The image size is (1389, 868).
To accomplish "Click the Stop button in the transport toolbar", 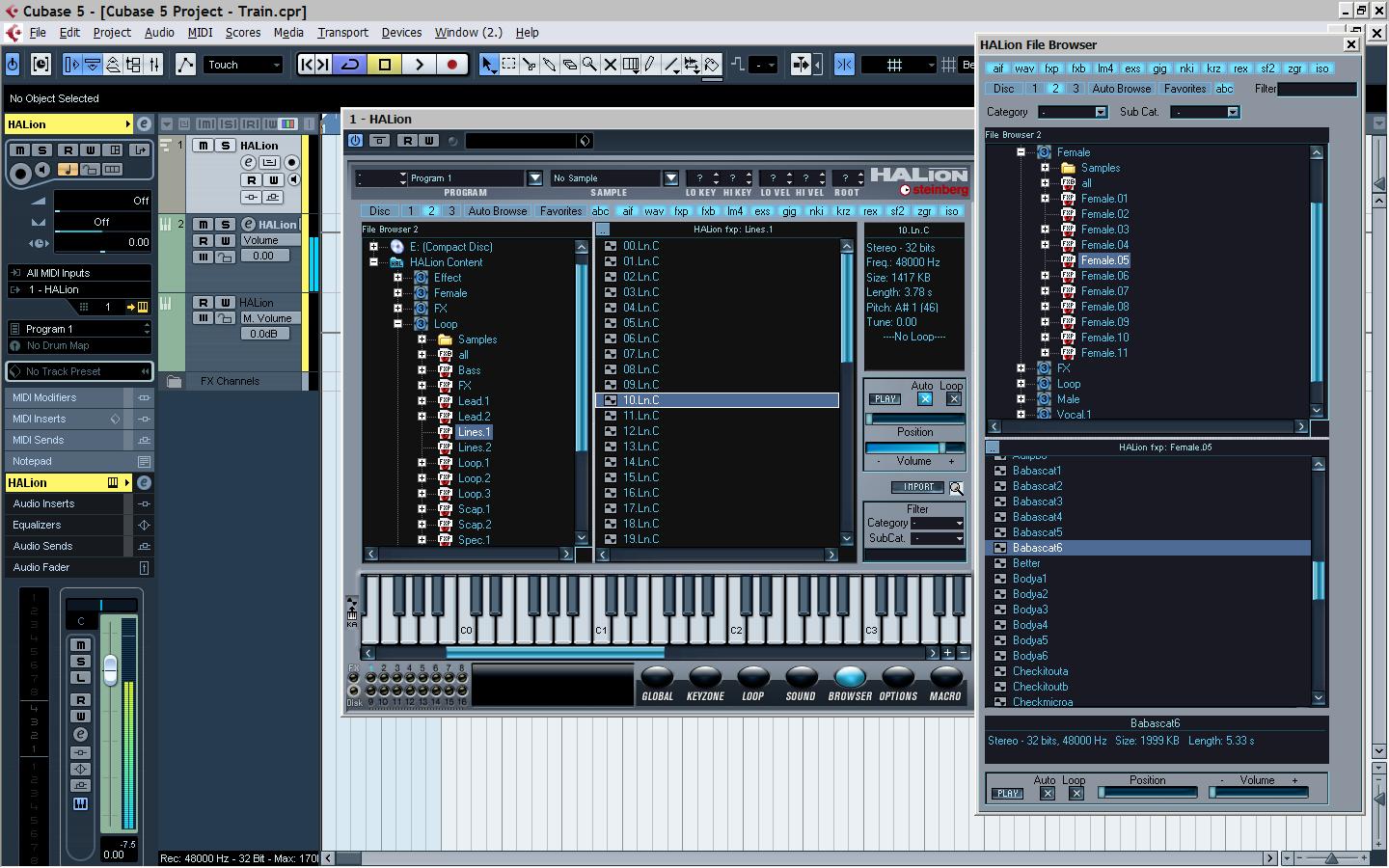I will click(x=385, y=65).
